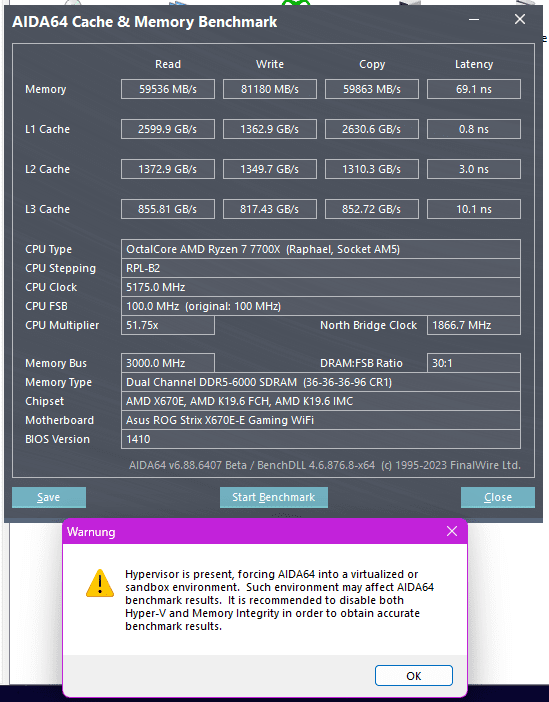Screen dimensions: 549x702
Task: Click Chipset field AMD X670E
Action: [321, 401]
